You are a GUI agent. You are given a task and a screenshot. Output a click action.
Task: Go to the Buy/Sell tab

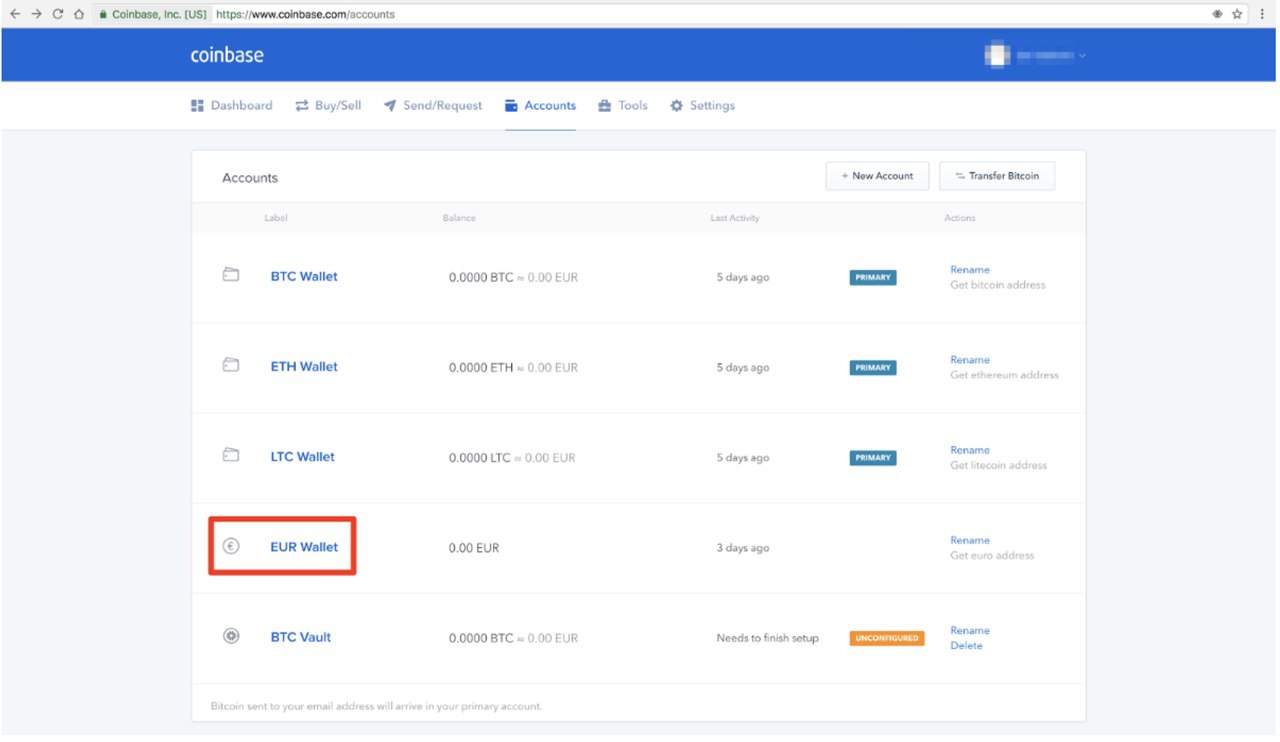[x=328, y=105]
